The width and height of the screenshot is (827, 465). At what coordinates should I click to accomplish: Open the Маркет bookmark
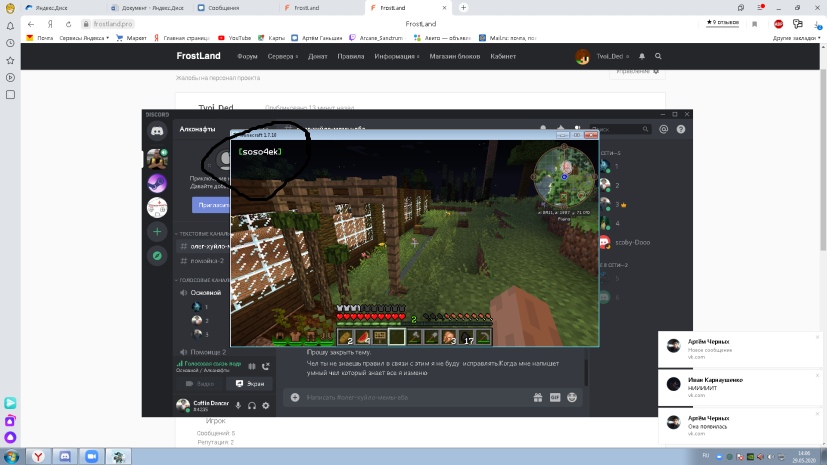click(131, 38)
